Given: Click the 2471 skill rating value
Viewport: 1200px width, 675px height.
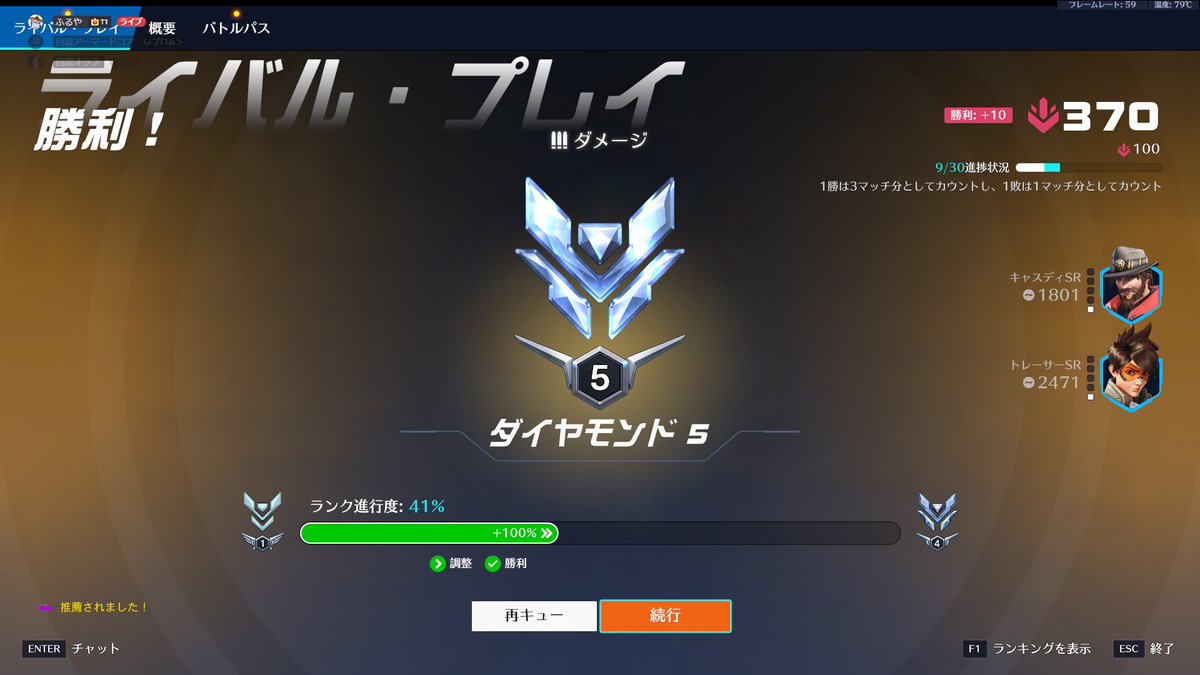Looking at the screenshot, I should [x=1060, y=382].
